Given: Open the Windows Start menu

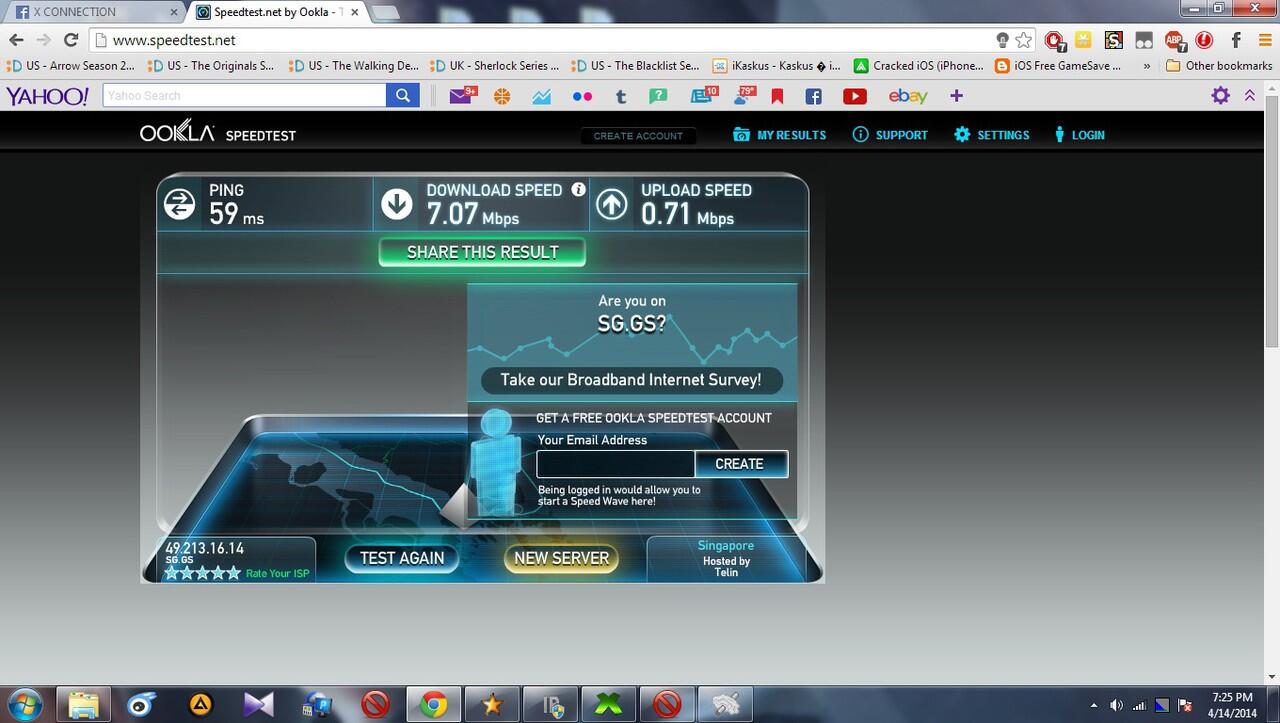Looking at the screenshot, I should 23,704.
